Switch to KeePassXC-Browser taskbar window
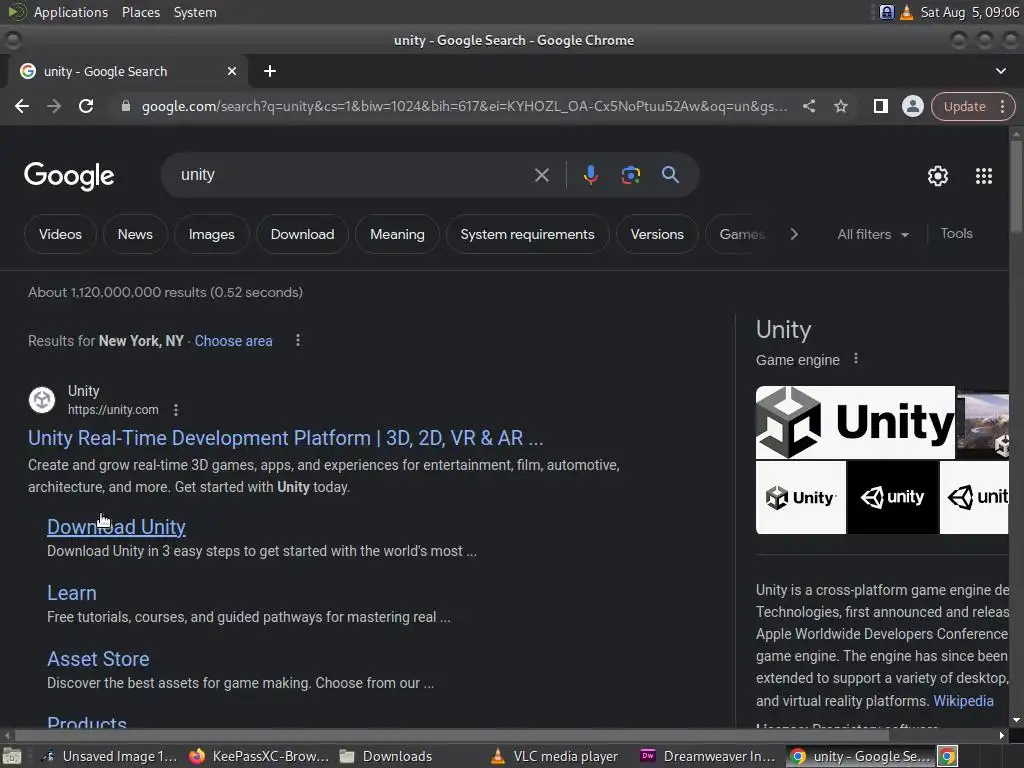The height and width of the screenshot is (768, 1024). 259,756
